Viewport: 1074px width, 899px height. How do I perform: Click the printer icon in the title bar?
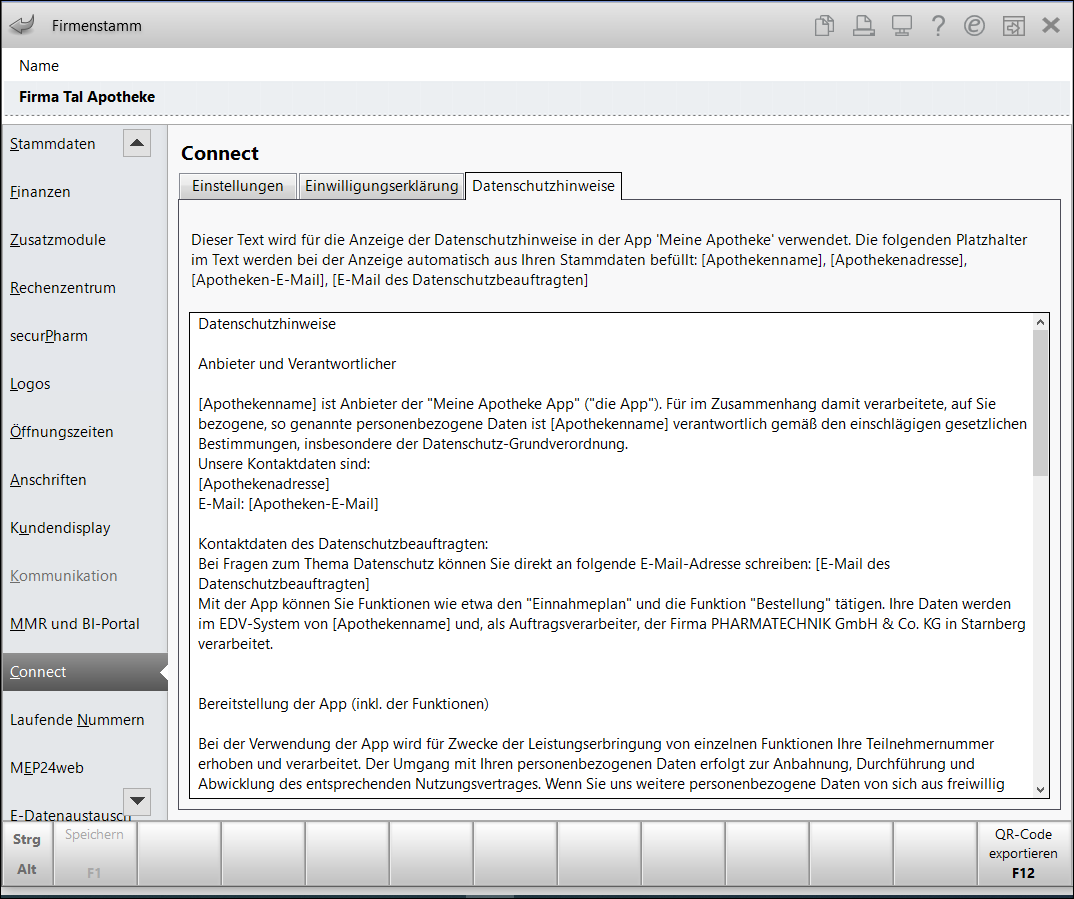click(863, 25)
